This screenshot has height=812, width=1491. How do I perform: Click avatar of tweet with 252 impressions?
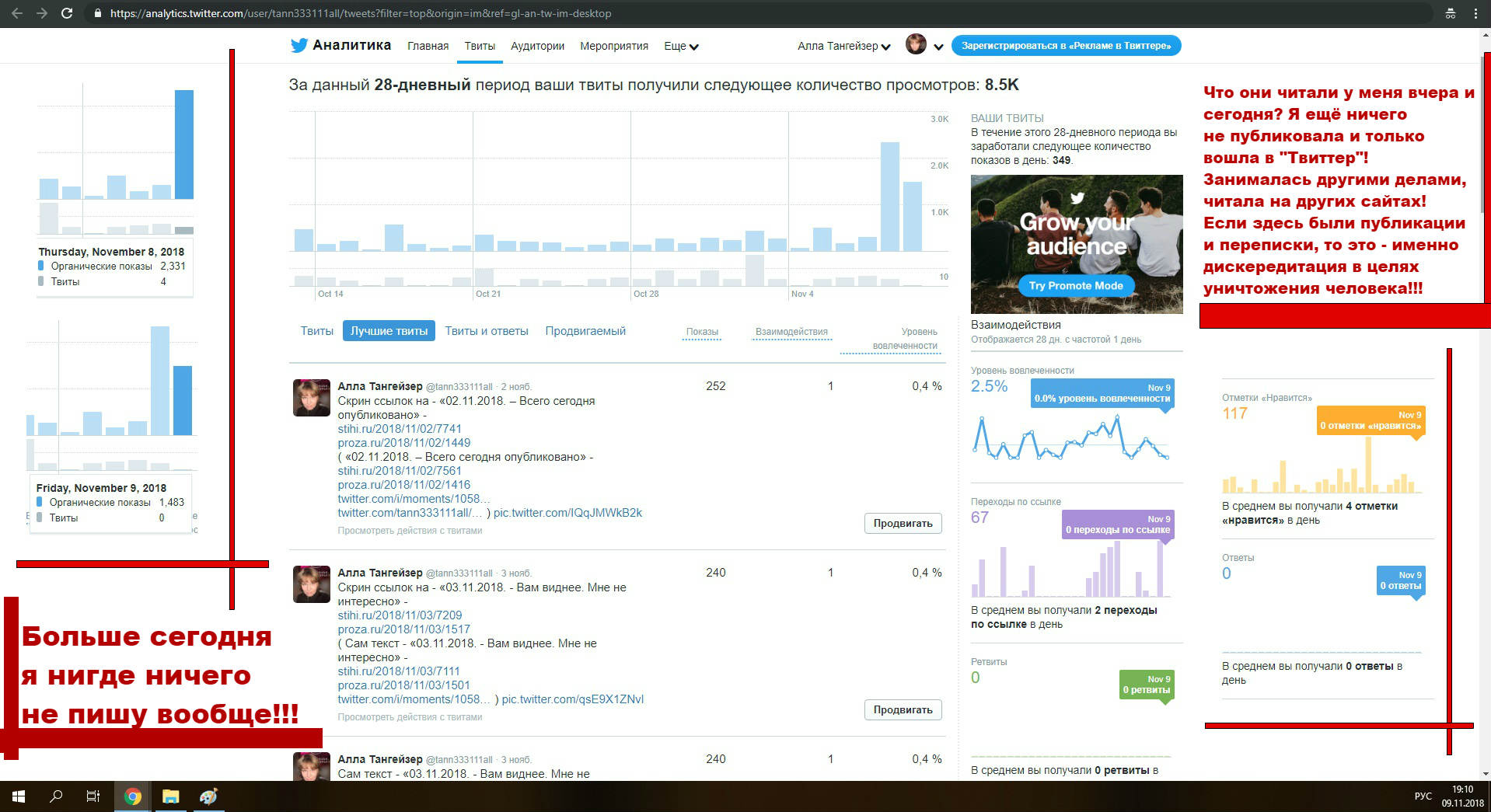coord(311,398)
